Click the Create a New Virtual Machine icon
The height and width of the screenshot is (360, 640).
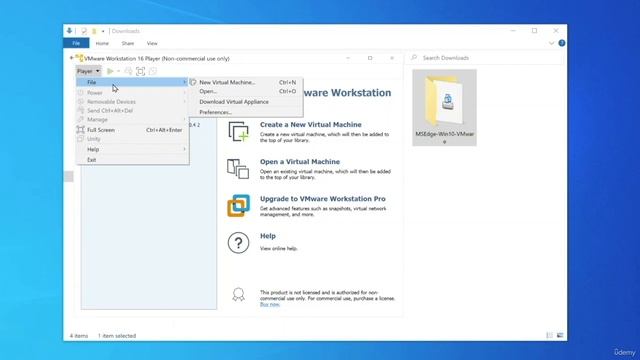click(x=238, y=132)
